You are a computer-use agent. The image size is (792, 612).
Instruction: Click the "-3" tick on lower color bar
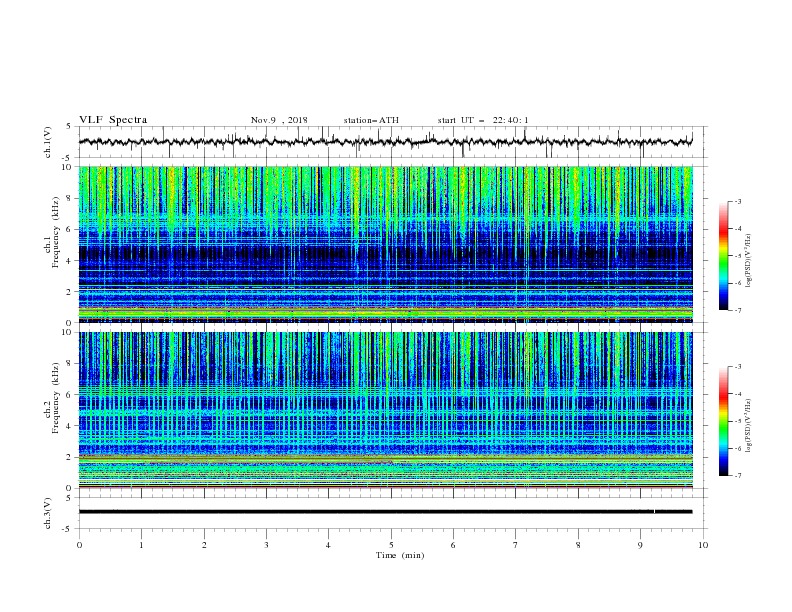tap(737, 367)
